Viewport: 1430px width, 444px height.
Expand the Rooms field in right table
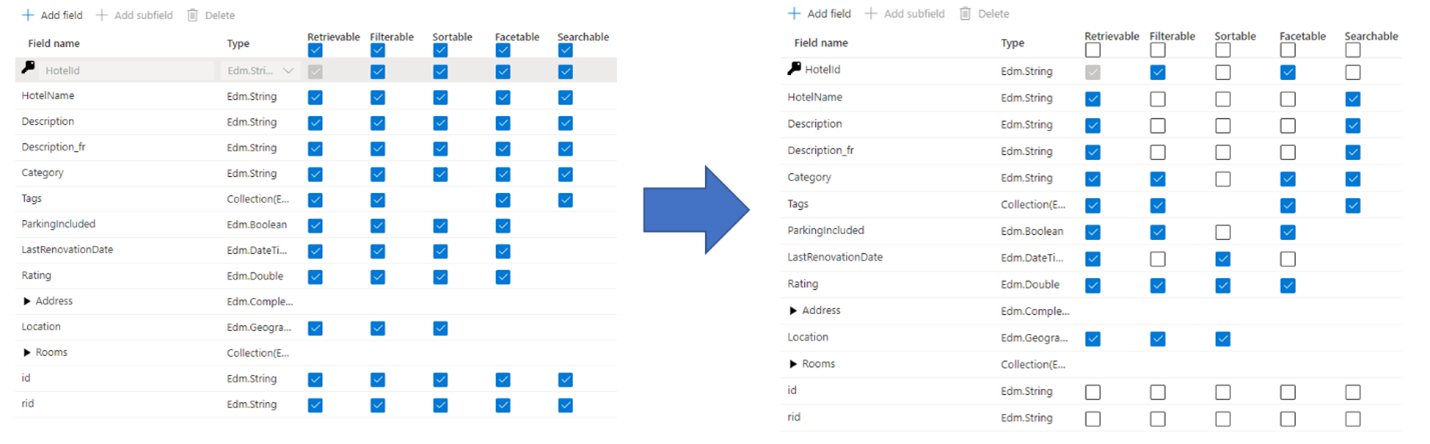(x=794, y=364)
